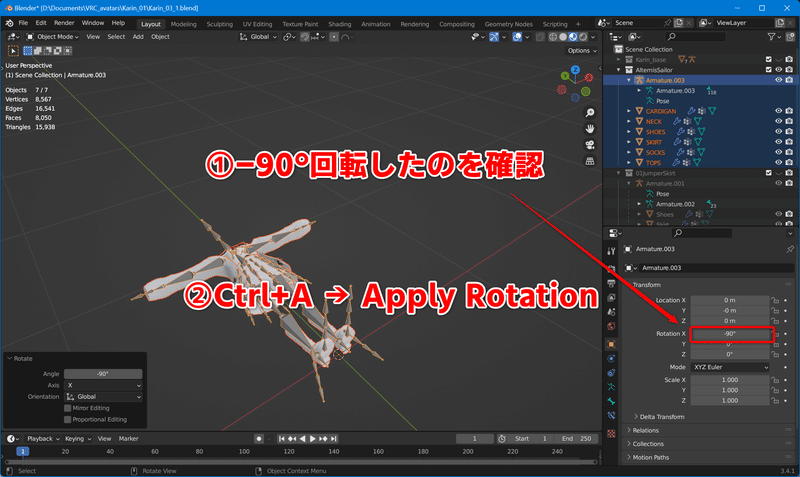Open the Armature data properties tab icon
The image size is (800, 477).
(x=611, y=387)
